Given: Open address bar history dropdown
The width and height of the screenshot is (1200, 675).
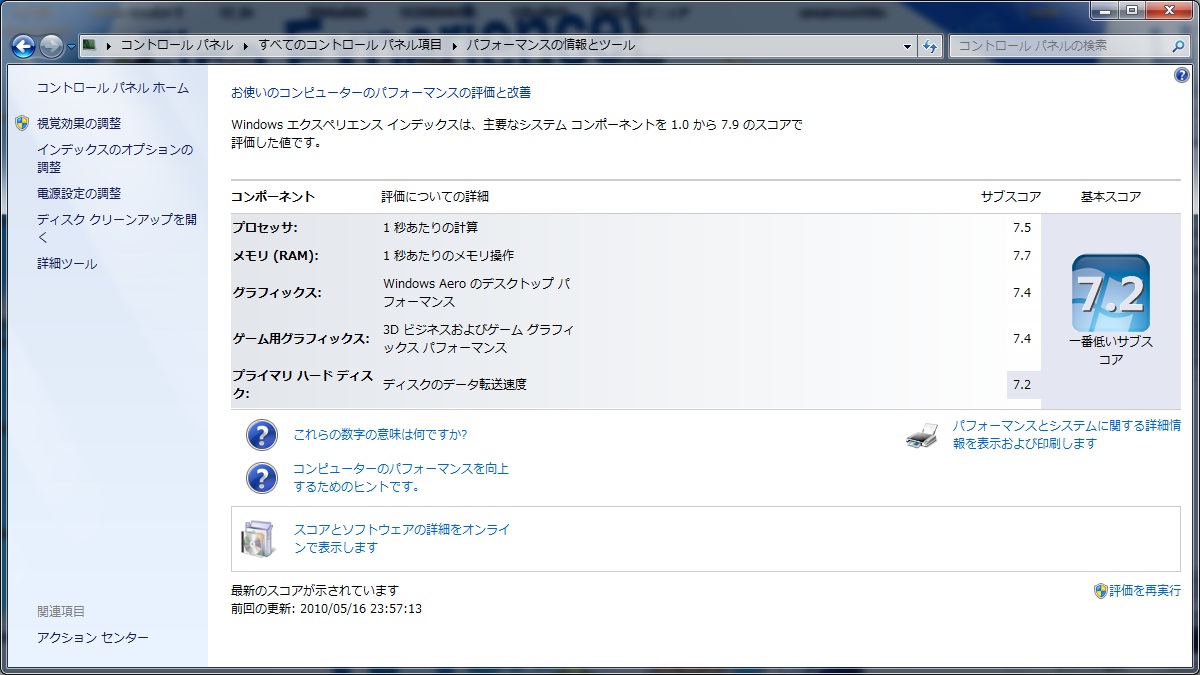Looking at the screenshot, I should [907, 46].
